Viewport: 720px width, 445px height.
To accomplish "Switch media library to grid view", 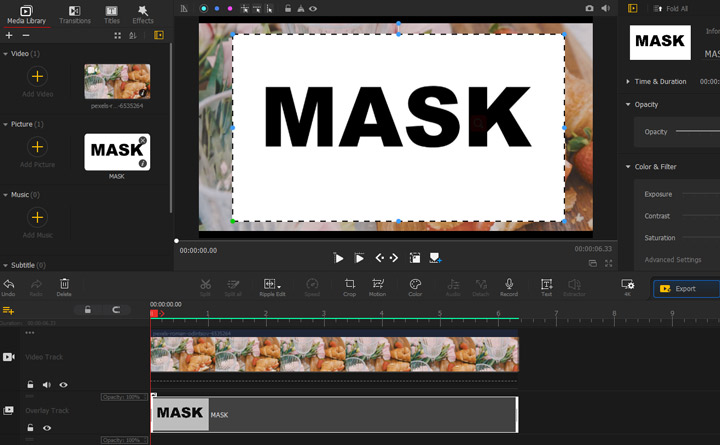I will click(x=118, y=35).
